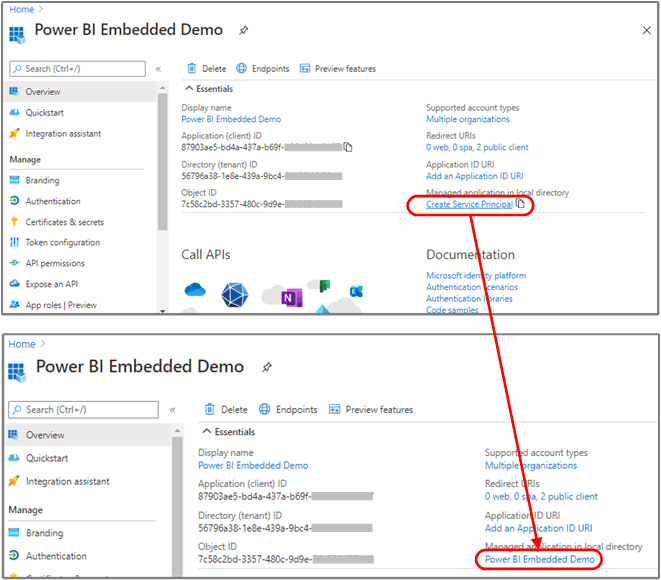Click the app grid icon by the bottom title
Screen dimensions: 661x580
coord(17,373)
